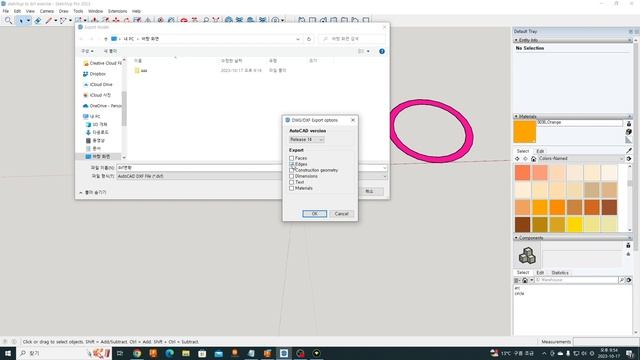Select Dropbox in the navigation pane
Viewport: 640px width, 360px height.
95,74
